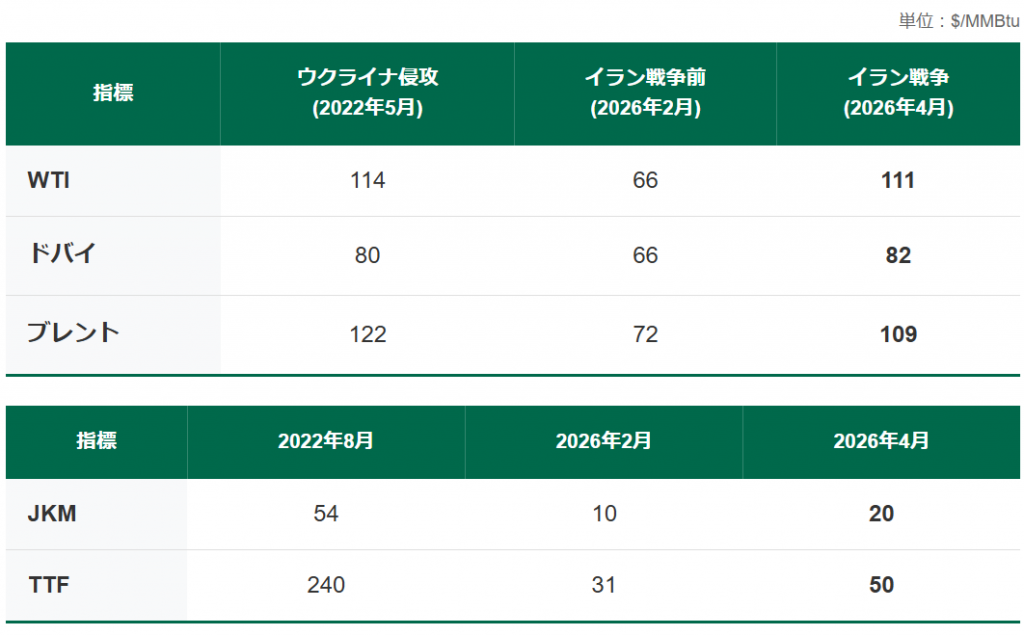Select the WTI value 114
The width and height of the screenshot is (1024, 636).
(x=367, y=181)
